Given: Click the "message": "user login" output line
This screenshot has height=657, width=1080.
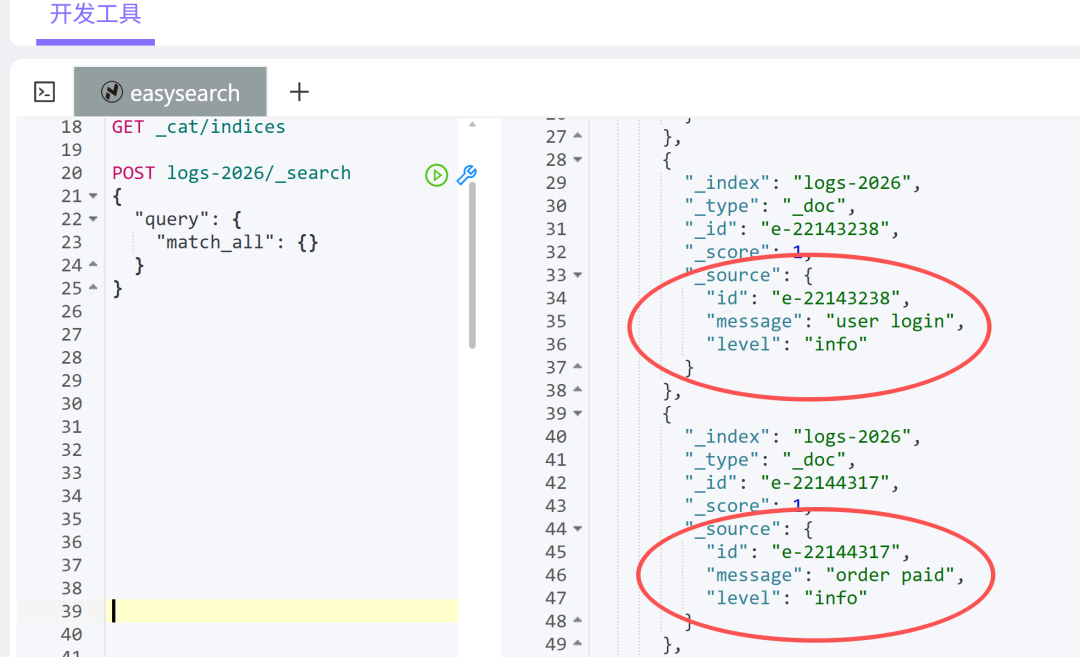Looking at the screenshot, I should (x=835, y=322).
